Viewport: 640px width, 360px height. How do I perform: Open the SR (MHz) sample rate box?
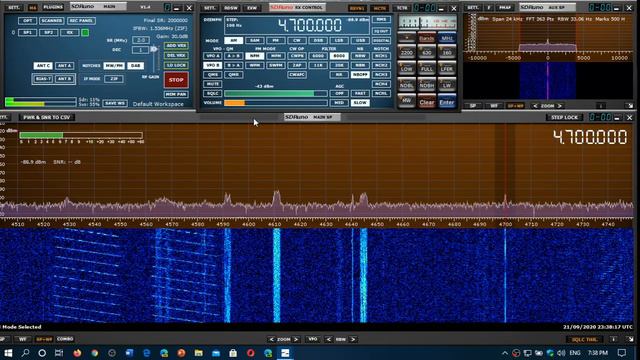click(x=140, y=40)
